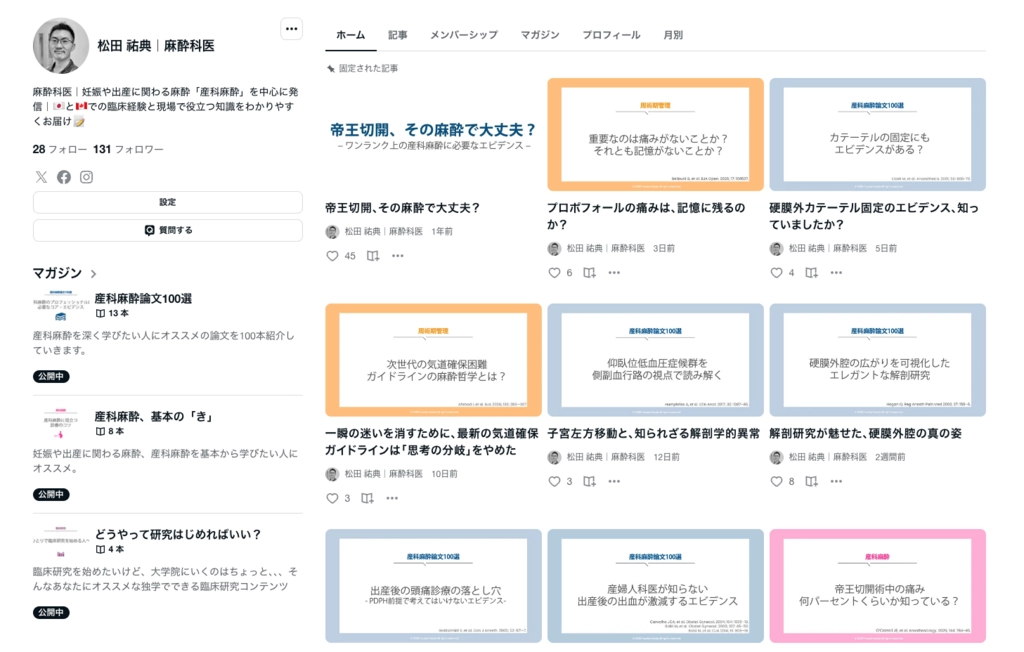Open the 28 フォロー list

(59, 149)
